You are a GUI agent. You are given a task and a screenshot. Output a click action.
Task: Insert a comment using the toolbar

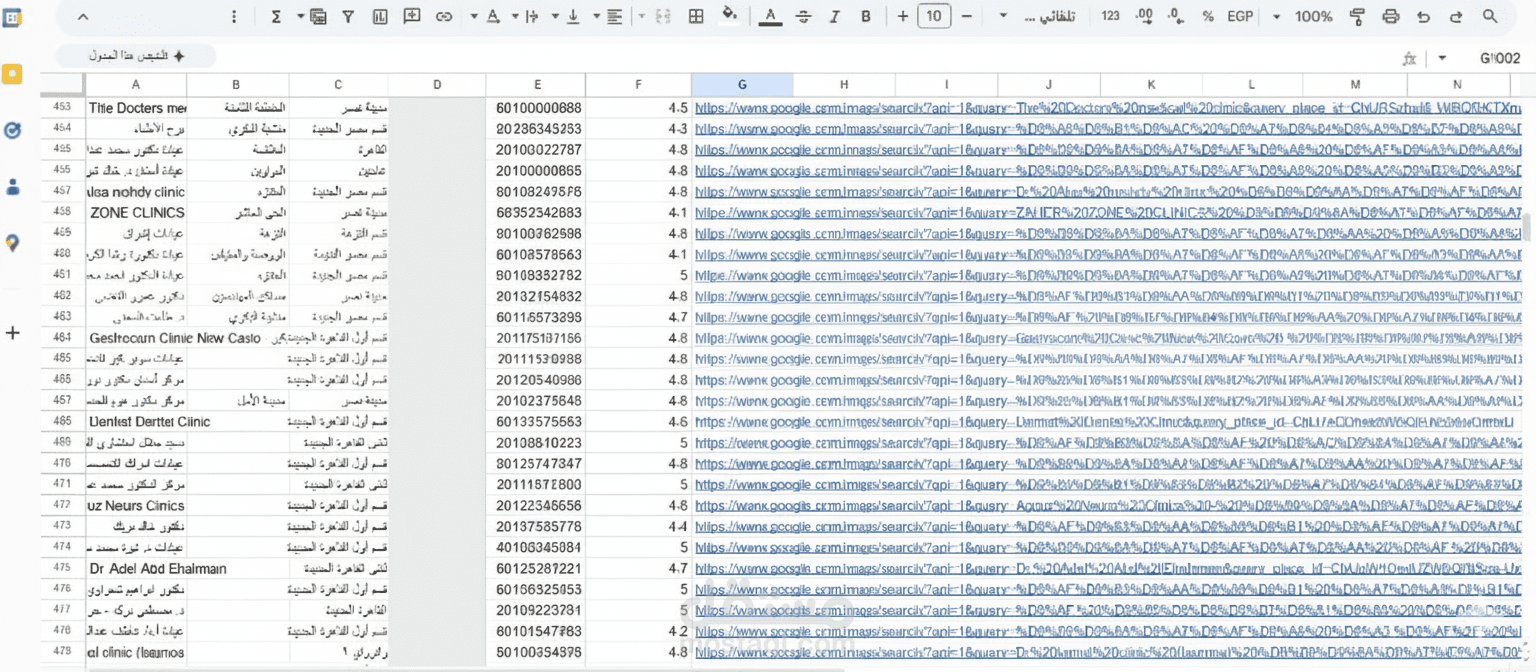(412, 17)
